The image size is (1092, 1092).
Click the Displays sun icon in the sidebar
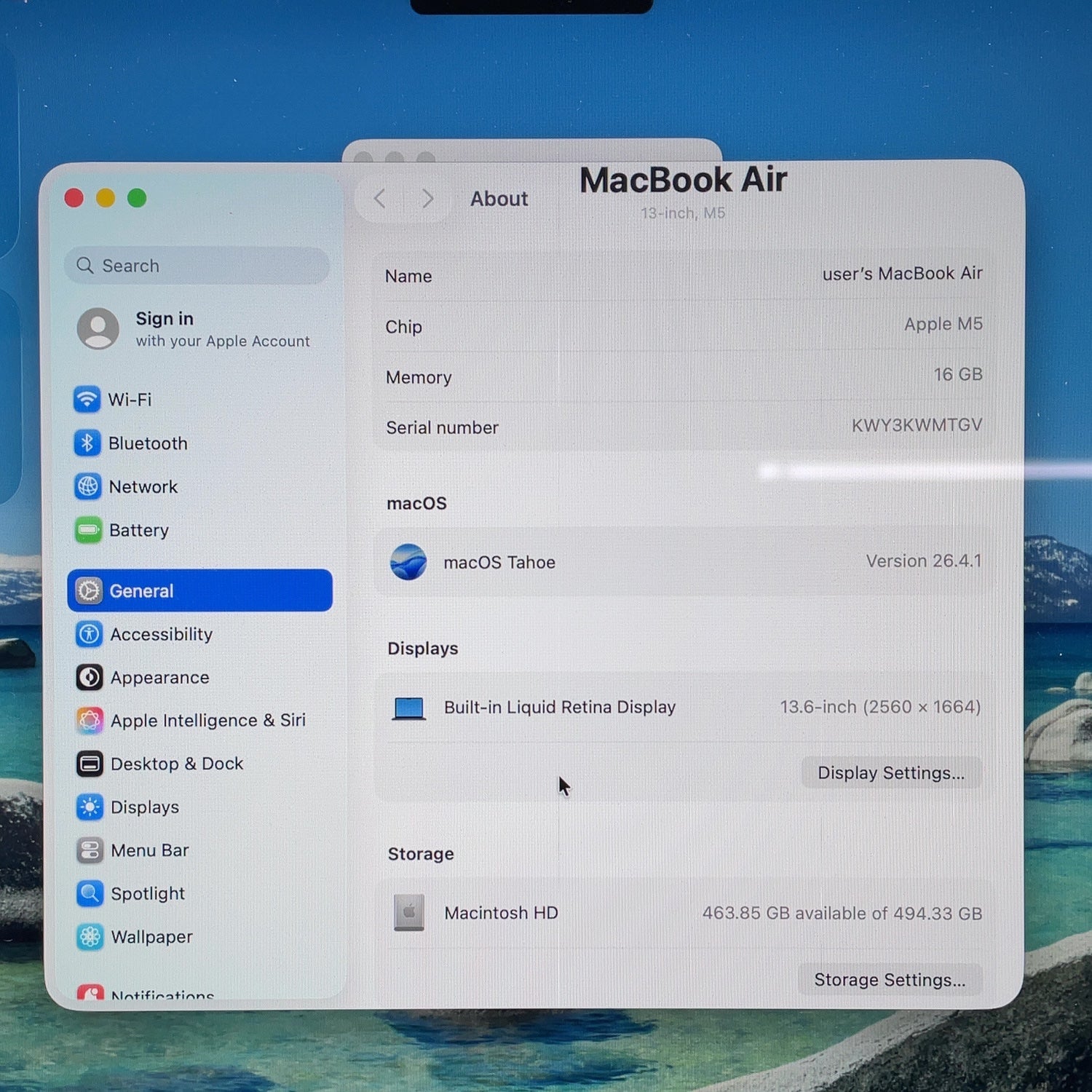[90, 807]
